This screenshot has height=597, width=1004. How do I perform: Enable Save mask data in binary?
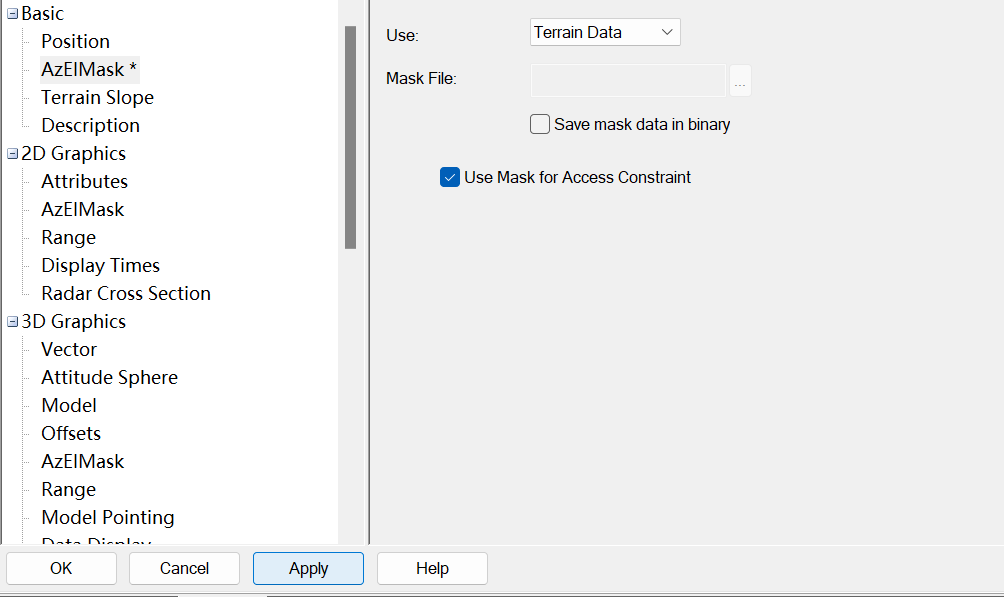pos(540,125)
